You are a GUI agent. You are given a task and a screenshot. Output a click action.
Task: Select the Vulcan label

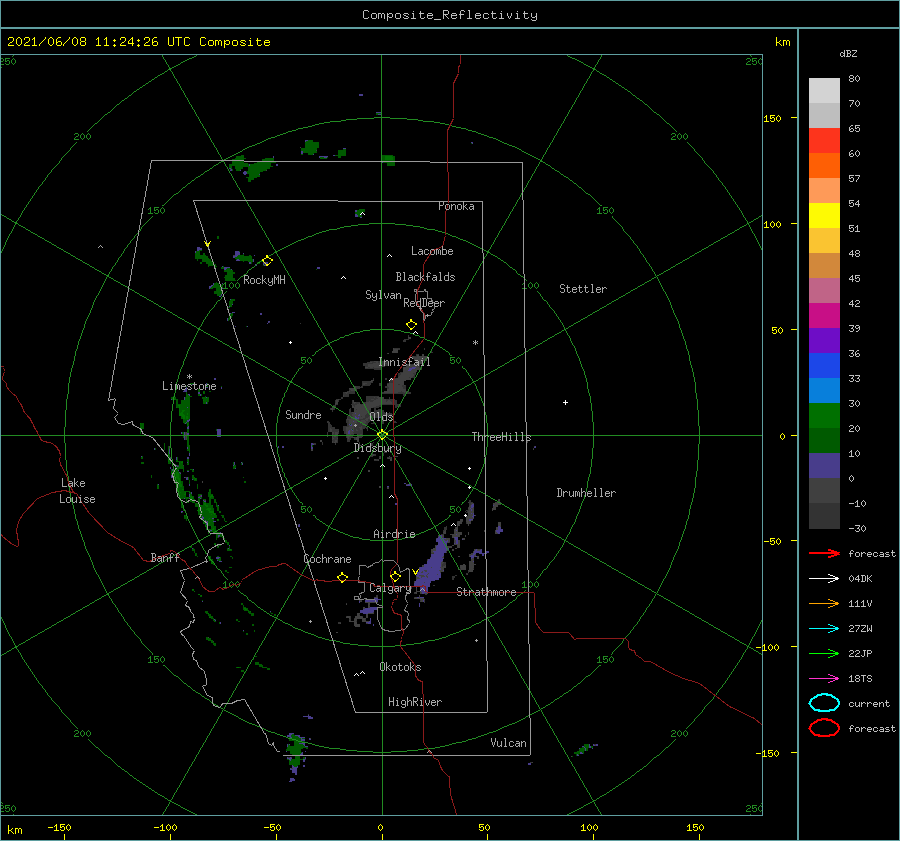(509, 743)
